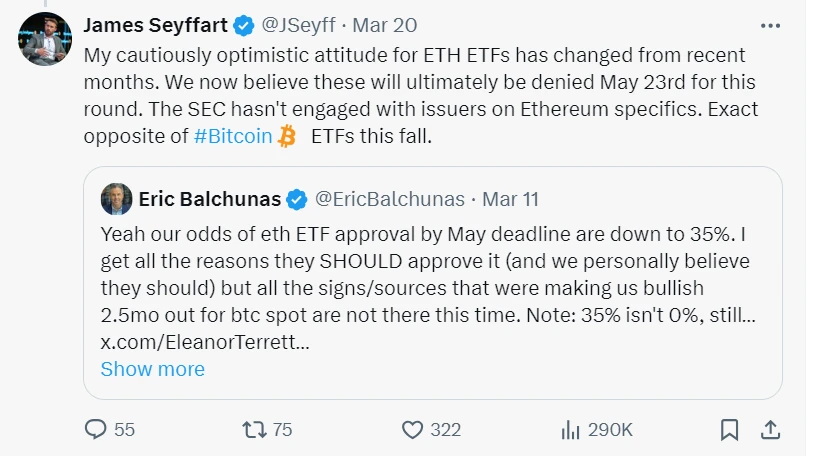The width and height of the screenshot is (813, 456).
Task: Click the @JSeyff handle
Action: pyautogui.click(x=300, y=25)
